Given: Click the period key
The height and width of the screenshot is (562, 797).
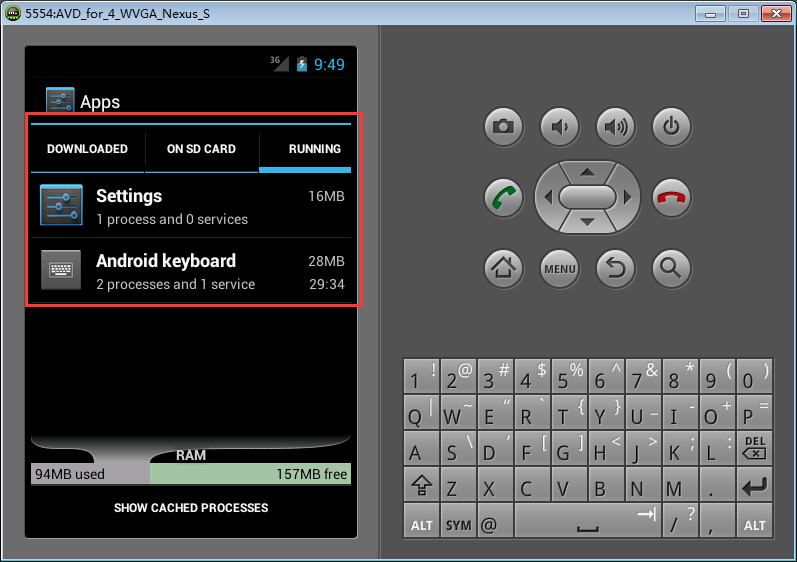Looking at the screenshot, I should click(717, 485).
